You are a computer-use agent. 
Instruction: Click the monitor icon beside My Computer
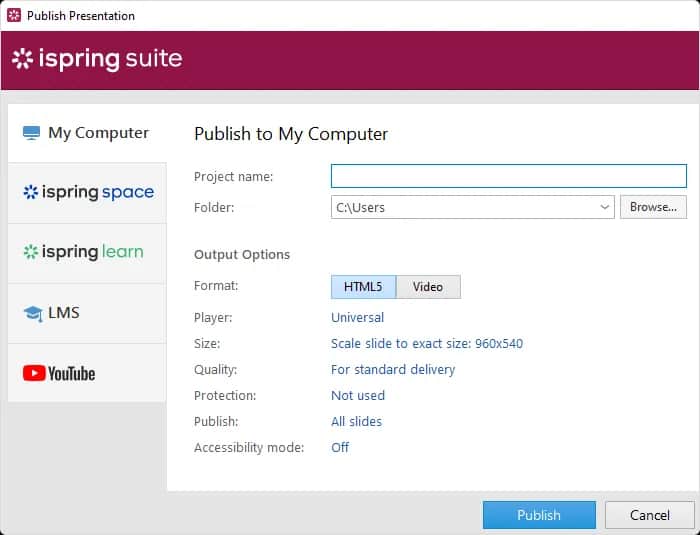click(31, 133)
